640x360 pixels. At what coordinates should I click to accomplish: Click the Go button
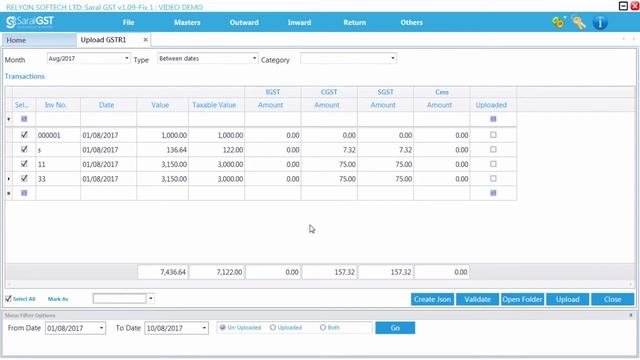395,328
